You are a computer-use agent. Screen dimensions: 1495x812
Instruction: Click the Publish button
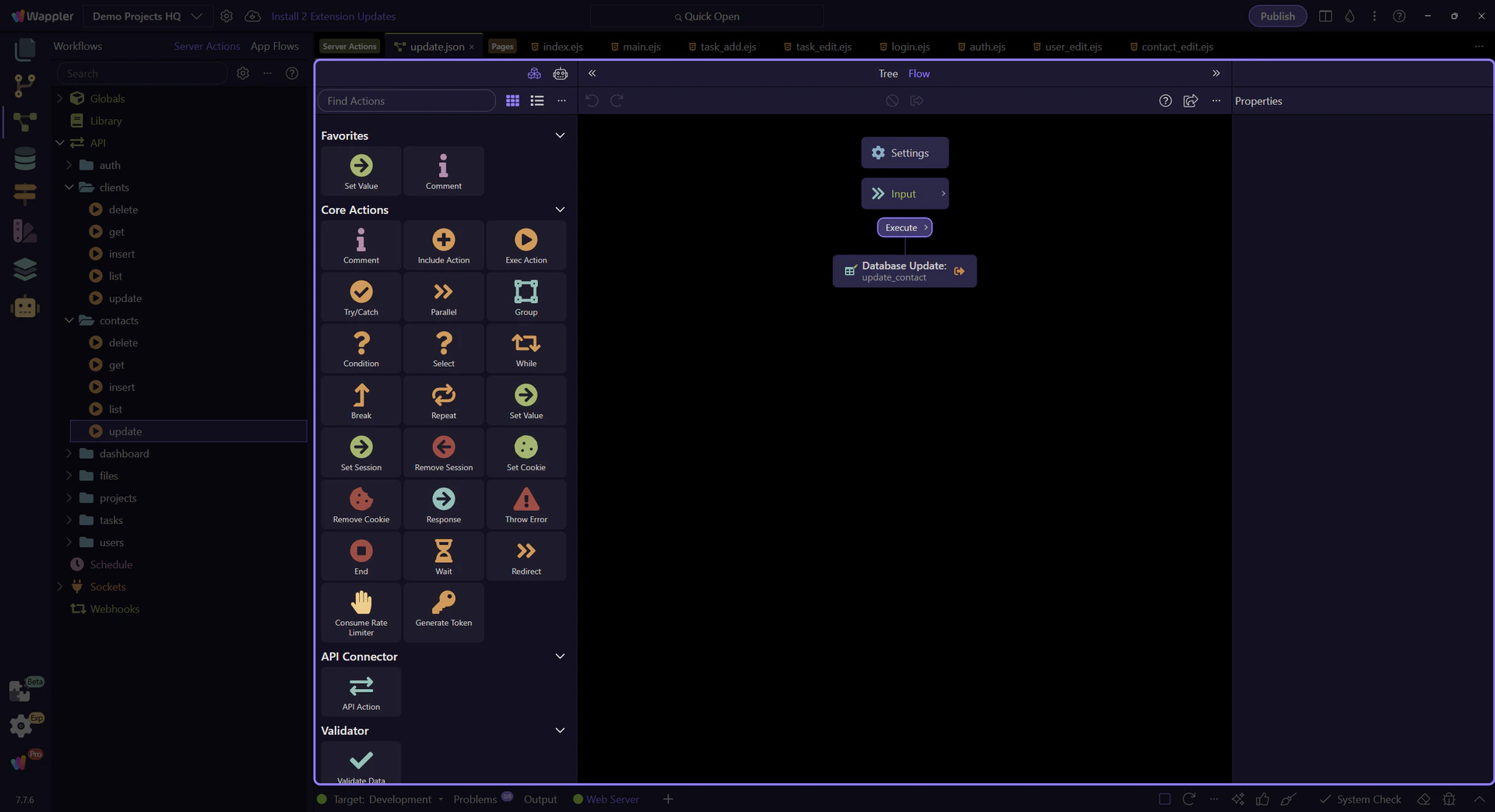1277,16
